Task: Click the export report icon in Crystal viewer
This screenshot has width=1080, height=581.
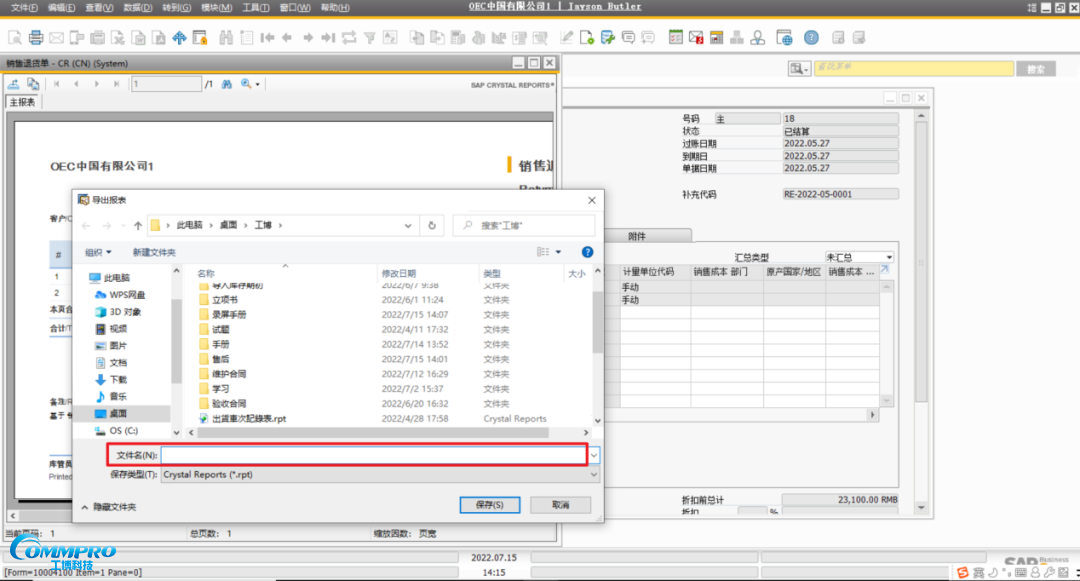Action: click(x=14, y=84)
